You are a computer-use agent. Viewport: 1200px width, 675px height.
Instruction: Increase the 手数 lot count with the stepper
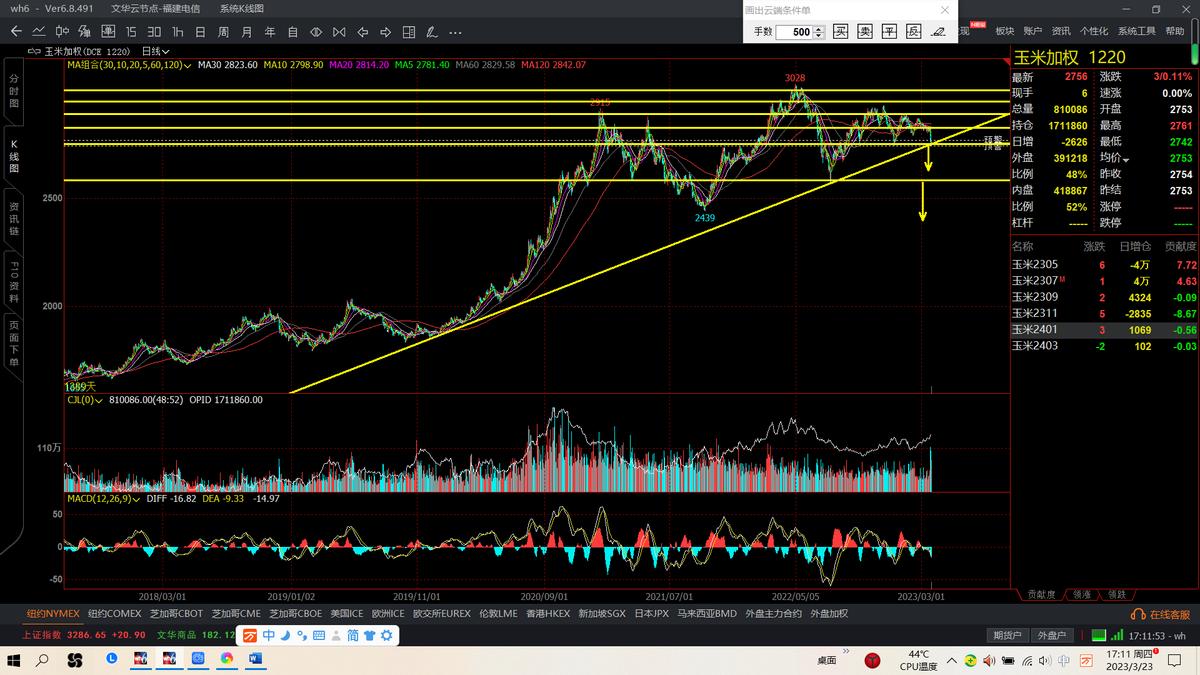[x=820, y=28]
